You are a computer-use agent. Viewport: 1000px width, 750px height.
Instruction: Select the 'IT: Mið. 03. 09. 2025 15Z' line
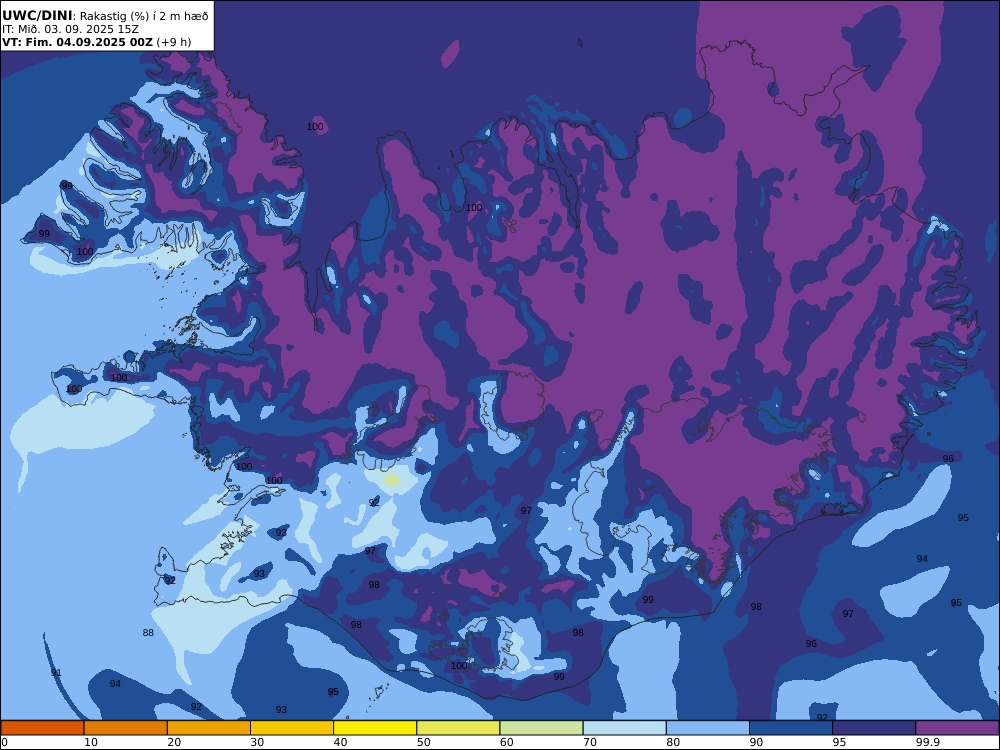70,29
